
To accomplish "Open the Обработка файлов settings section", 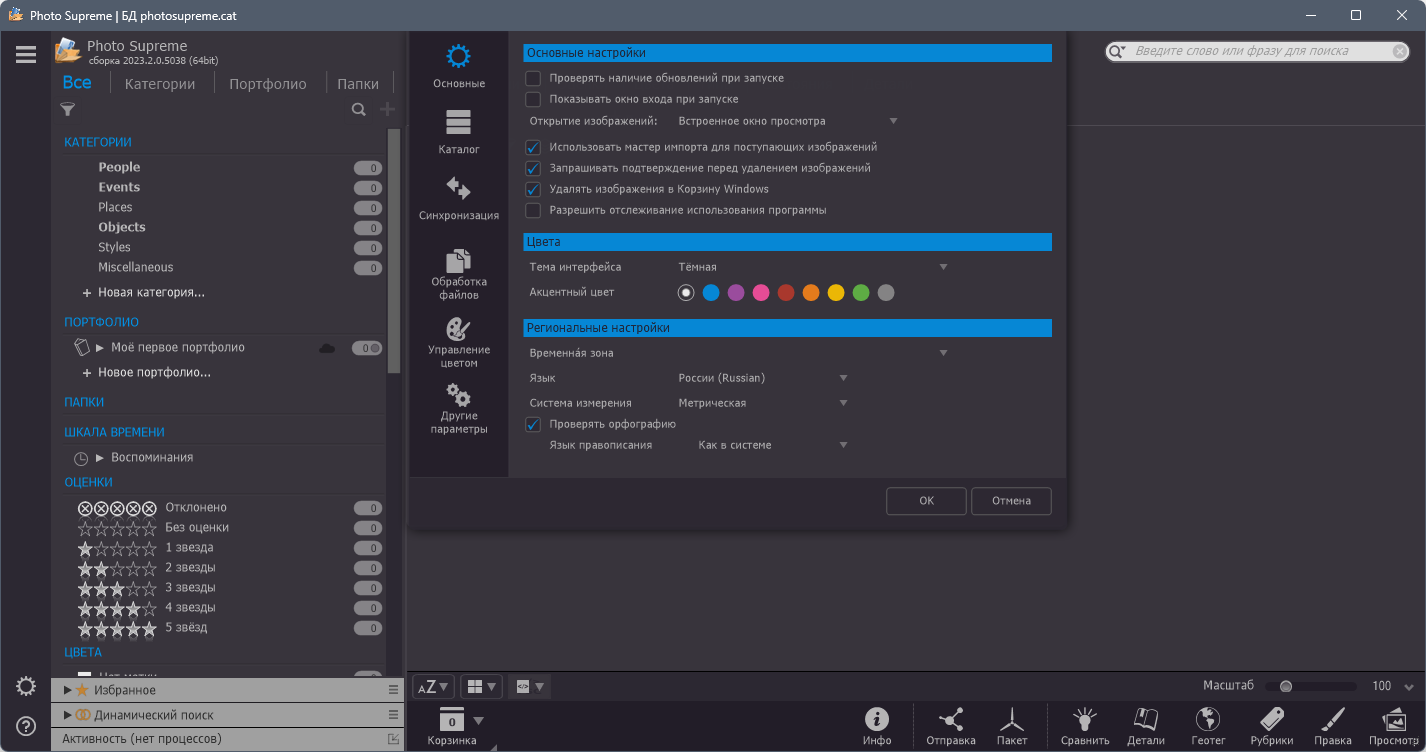I will [459, 272].
